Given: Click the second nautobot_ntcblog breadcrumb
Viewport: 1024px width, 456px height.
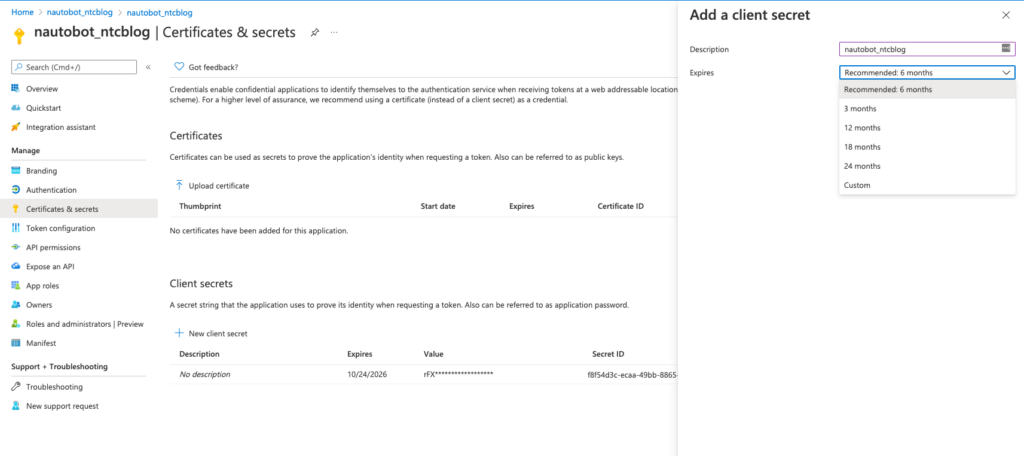Looking at the screenshot, I should tap(159, 12).
